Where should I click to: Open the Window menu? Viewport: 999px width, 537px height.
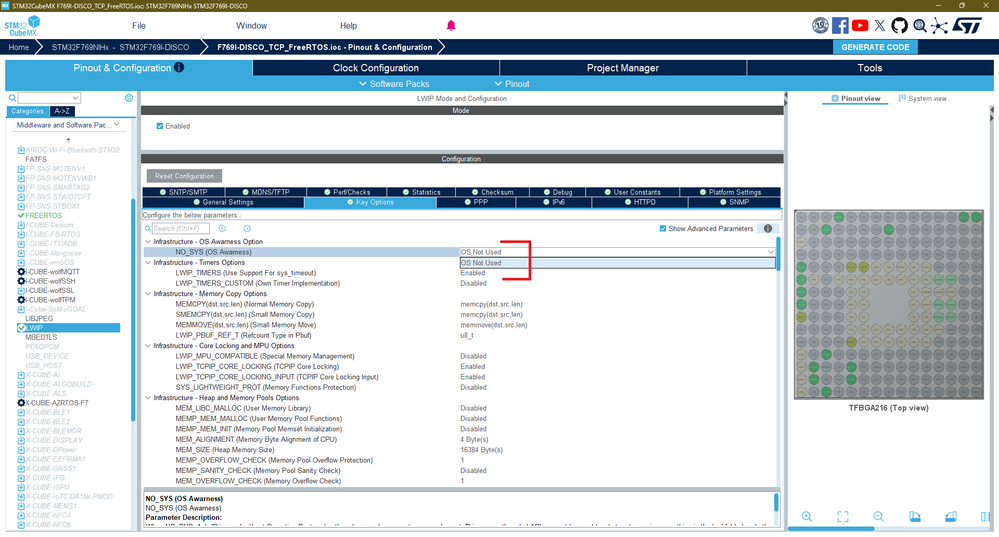(x=252, y=25)
